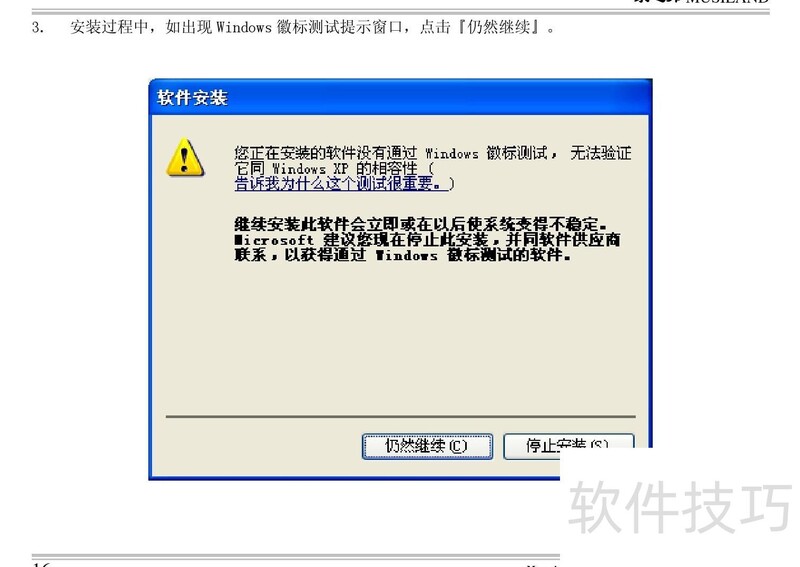Image resolution: width=800 pixels, height=567 pixels.
Task: Click the 软件安装 dialog title bar
Action: (x=400, y=97)
